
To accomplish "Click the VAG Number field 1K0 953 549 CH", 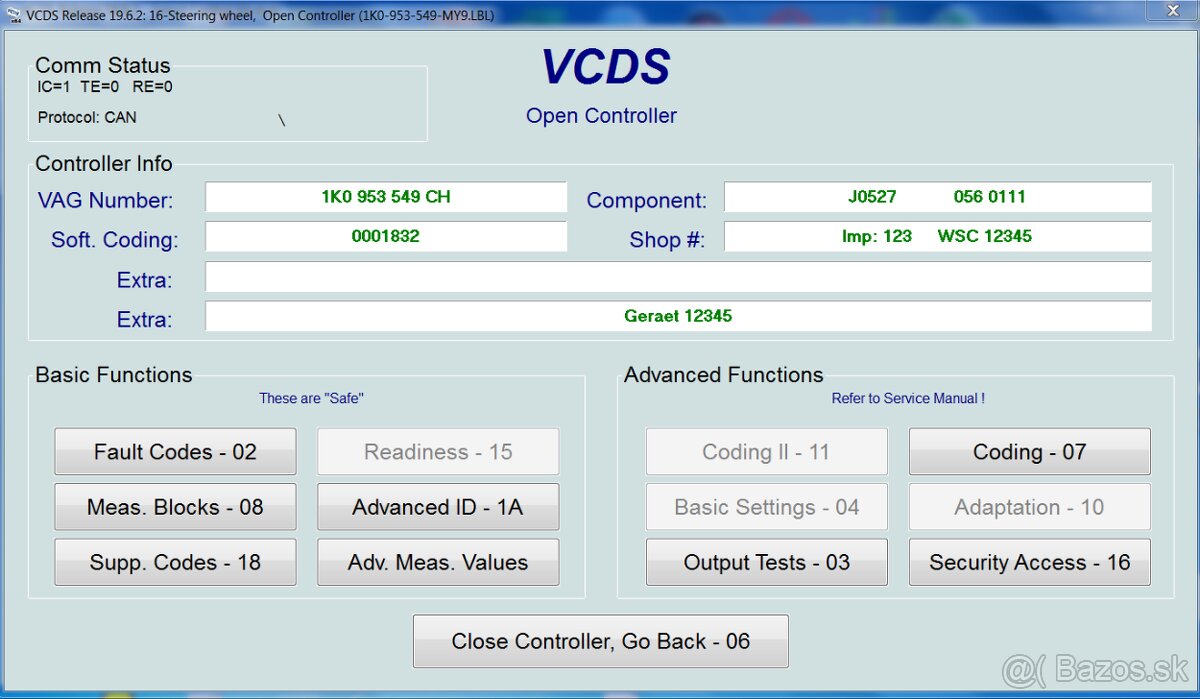I will pyautogui.click(x=386, y=197).
